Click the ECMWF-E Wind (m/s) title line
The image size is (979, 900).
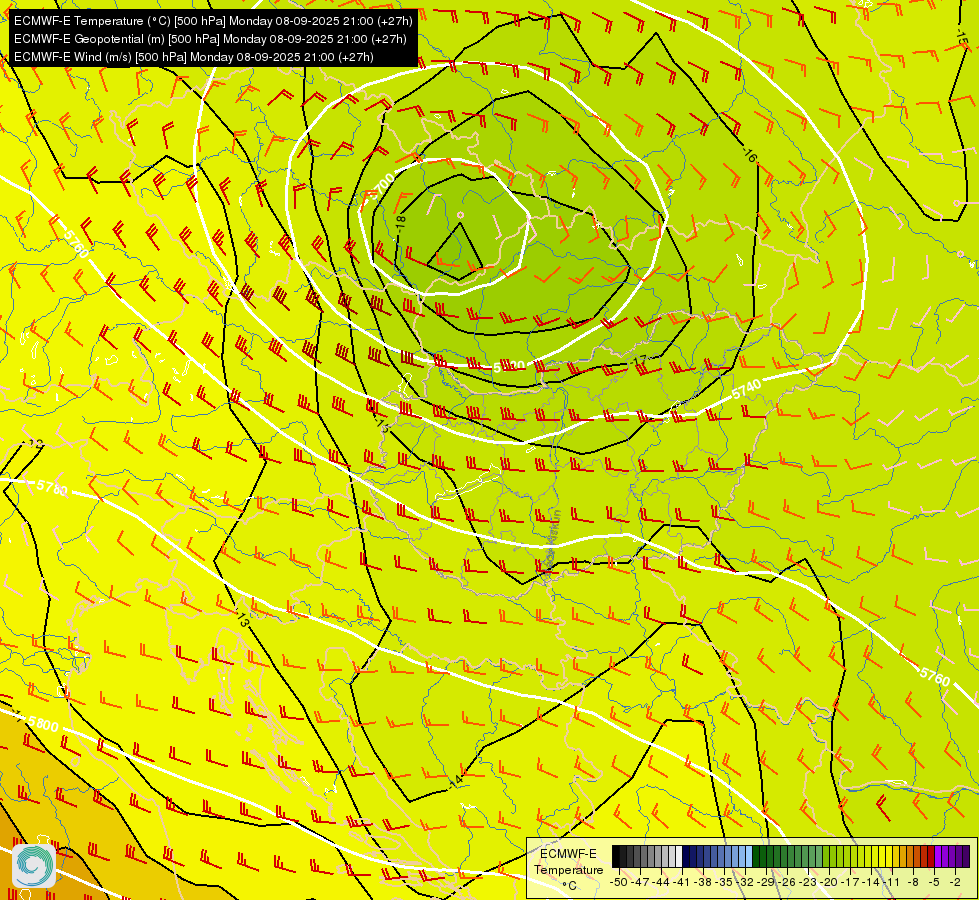tap(194, 57)
